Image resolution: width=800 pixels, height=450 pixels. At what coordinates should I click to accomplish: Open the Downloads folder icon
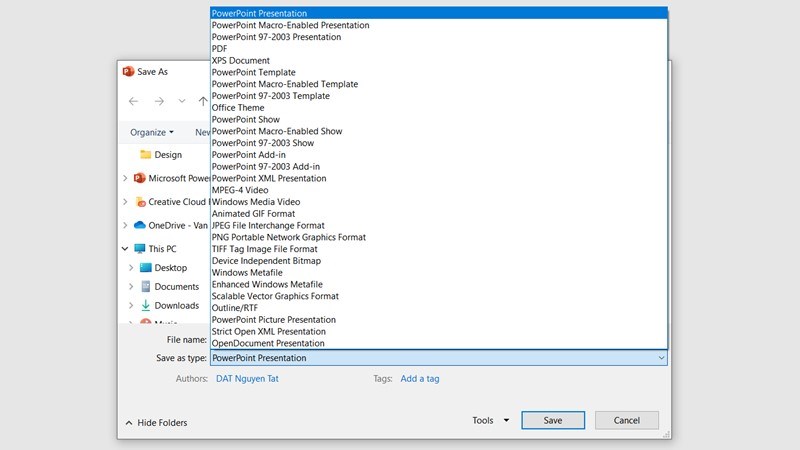pyautogui.click(x=146, y=305)
